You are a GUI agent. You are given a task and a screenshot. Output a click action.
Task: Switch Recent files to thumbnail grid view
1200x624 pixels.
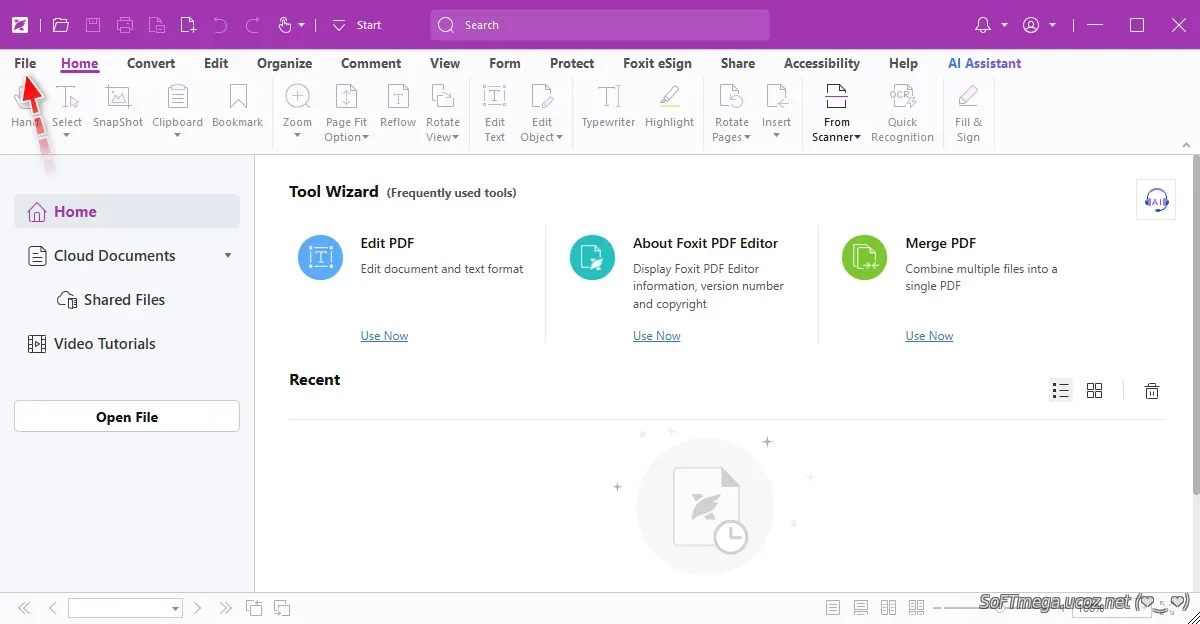coord(1094,391)
